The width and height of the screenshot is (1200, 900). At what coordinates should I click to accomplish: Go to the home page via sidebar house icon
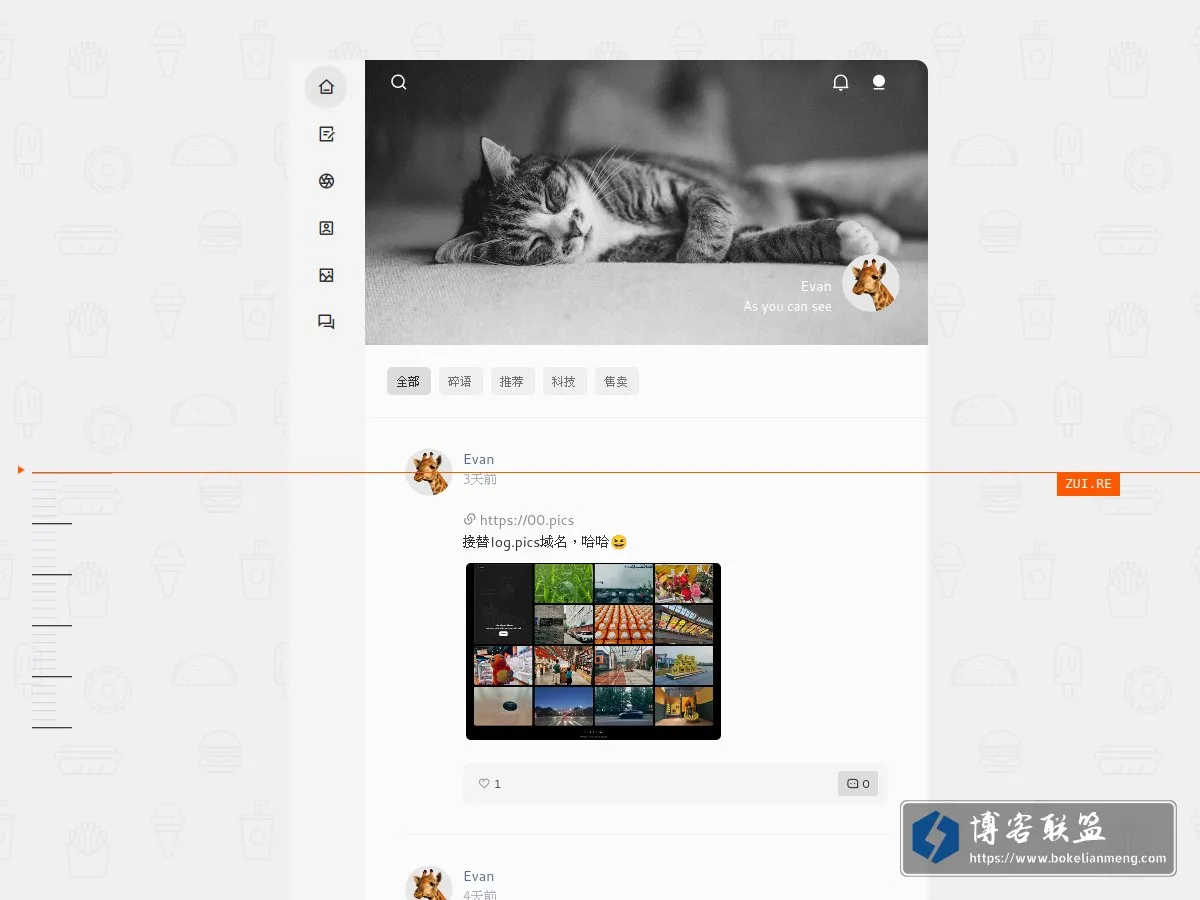click(326, 87)
